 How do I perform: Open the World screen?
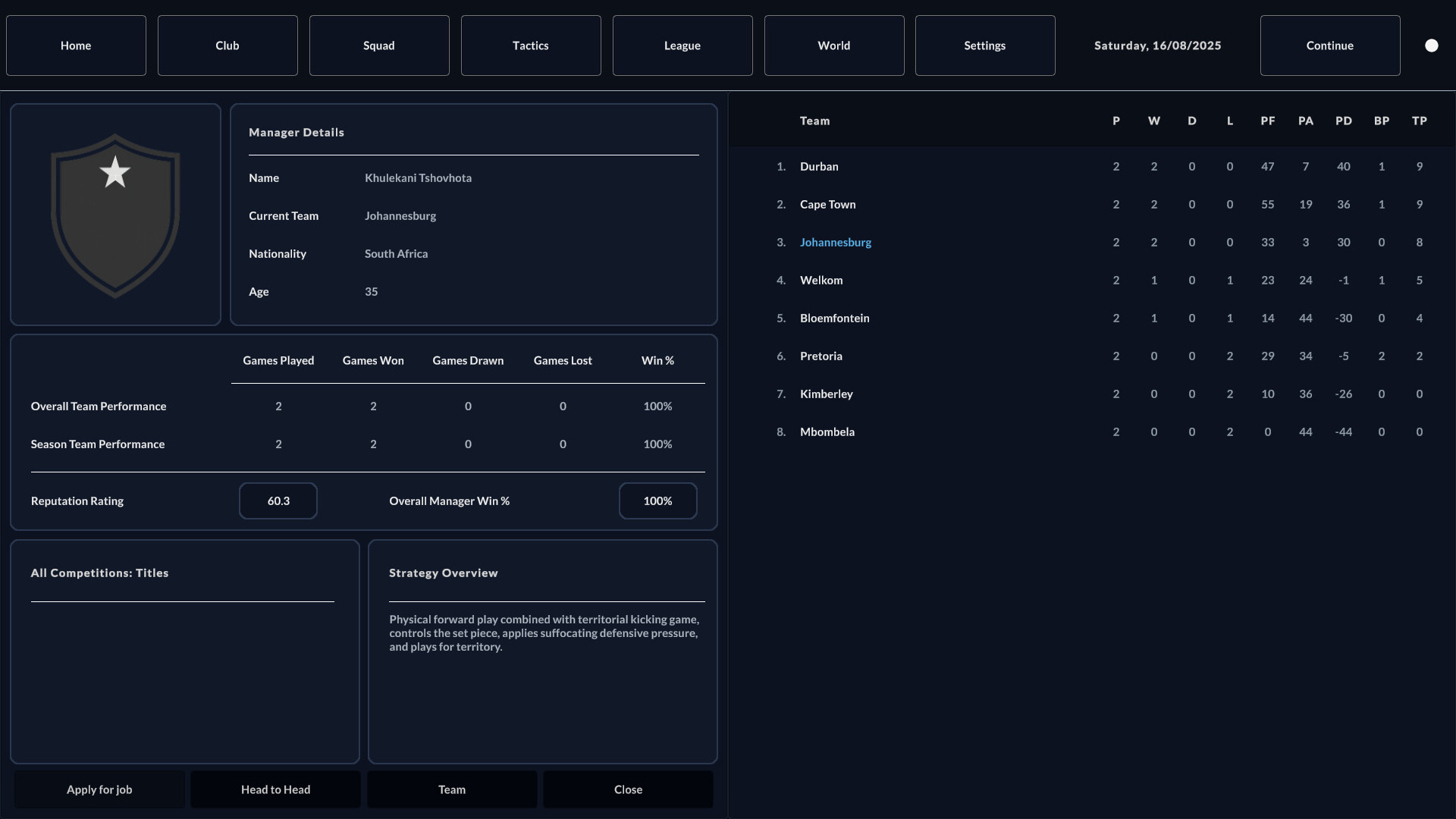pyautogui.click(x=833, y=45)
